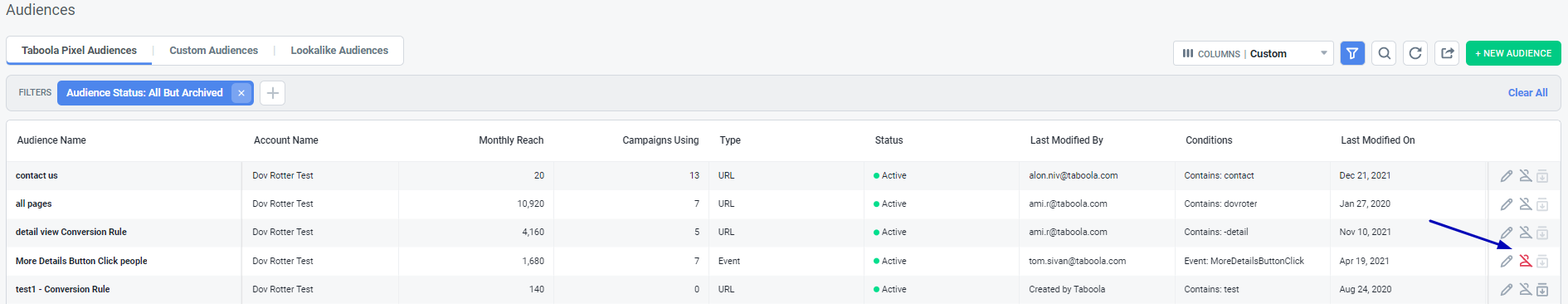
Task: Switch to Lookalike Audiences tab
Action: click(339, 51)
